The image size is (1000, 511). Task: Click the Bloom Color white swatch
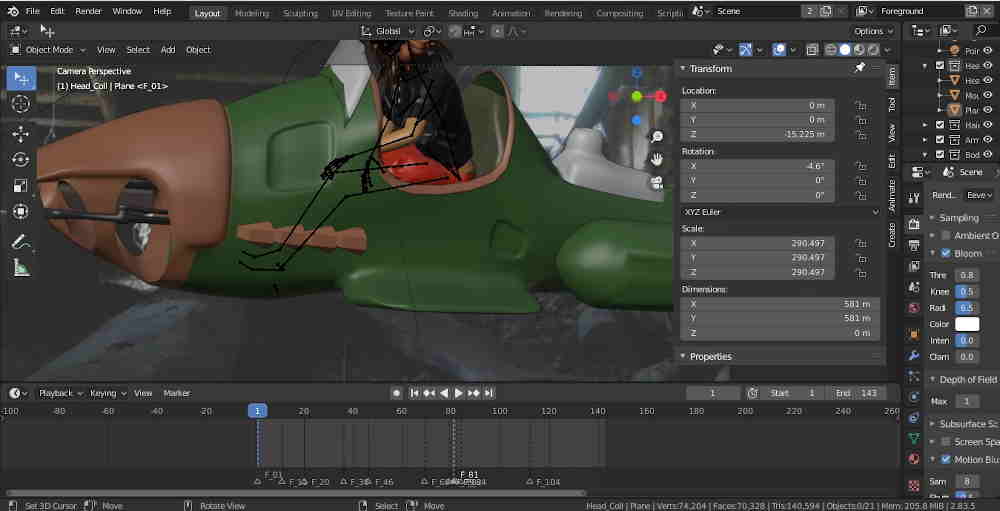(967, 324)
